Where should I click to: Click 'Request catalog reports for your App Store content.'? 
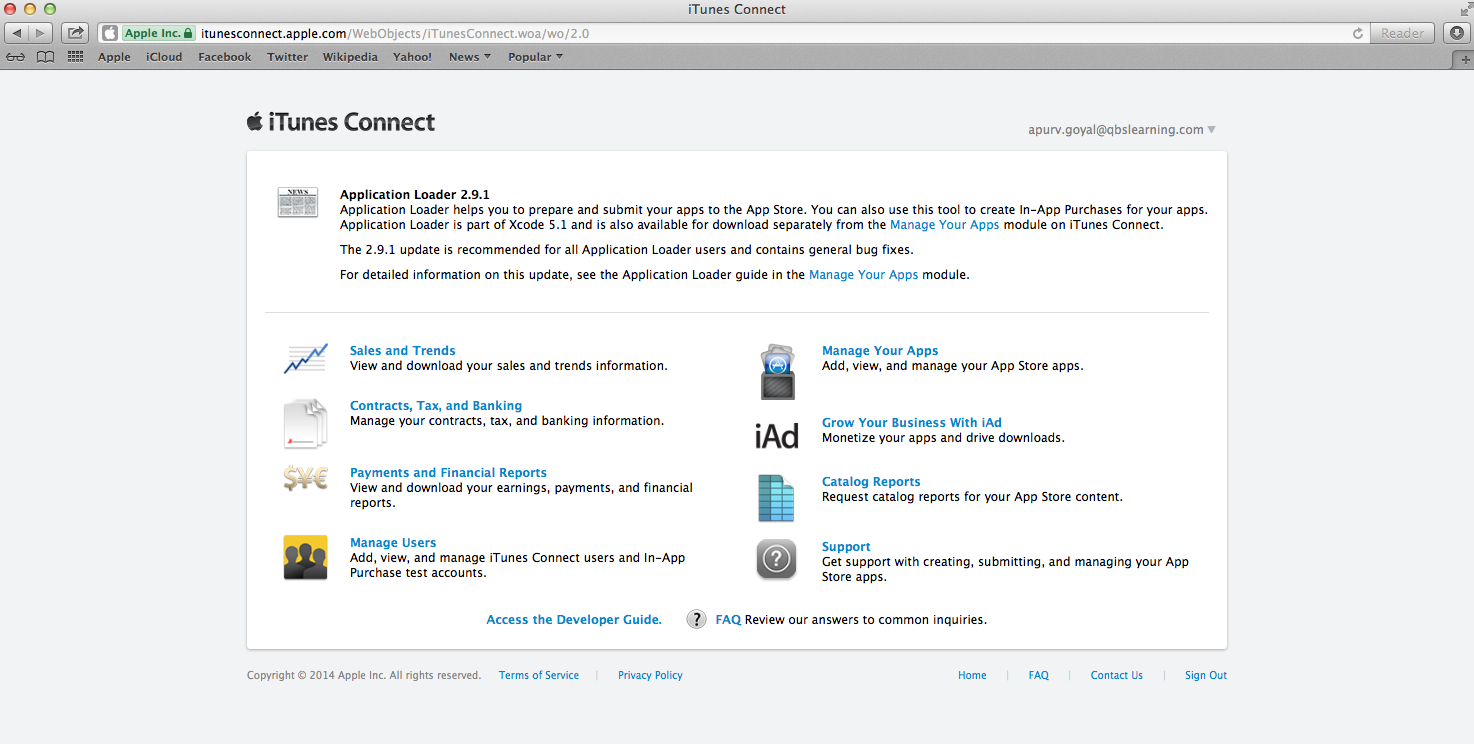coord(972,497)
